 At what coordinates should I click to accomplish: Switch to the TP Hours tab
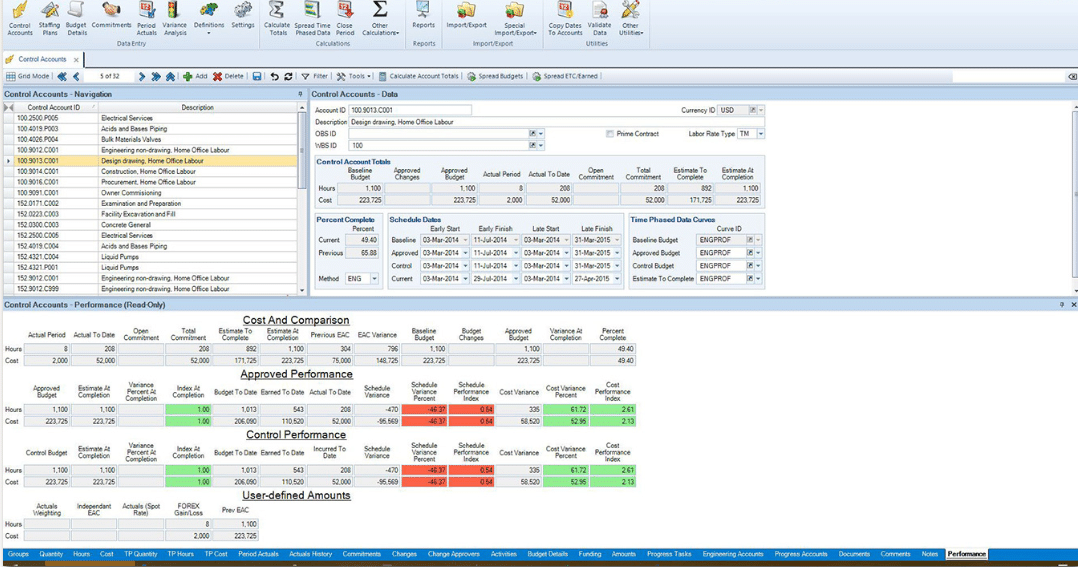click(x=181, y=554)
